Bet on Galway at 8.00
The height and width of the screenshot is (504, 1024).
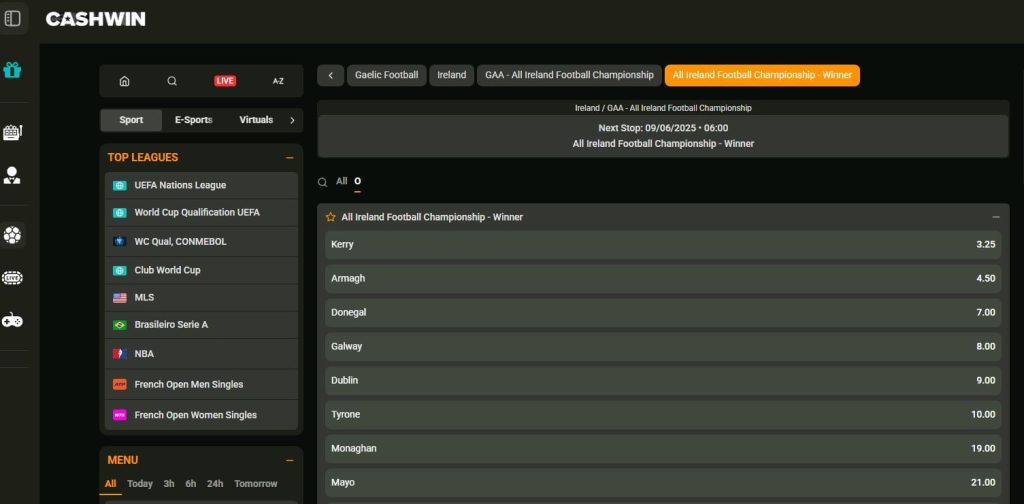pos(663,347)
